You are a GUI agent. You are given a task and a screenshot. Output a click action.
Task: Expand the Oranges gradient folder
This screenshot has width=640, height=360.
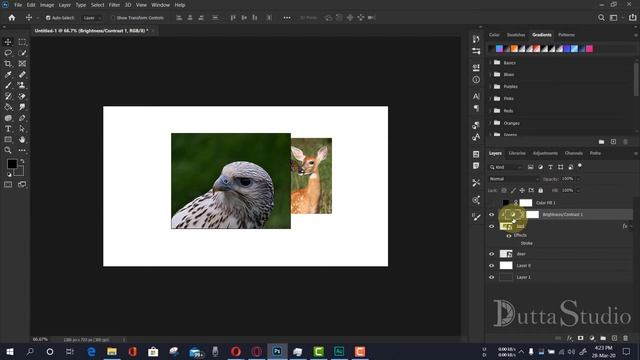point(490,123)
